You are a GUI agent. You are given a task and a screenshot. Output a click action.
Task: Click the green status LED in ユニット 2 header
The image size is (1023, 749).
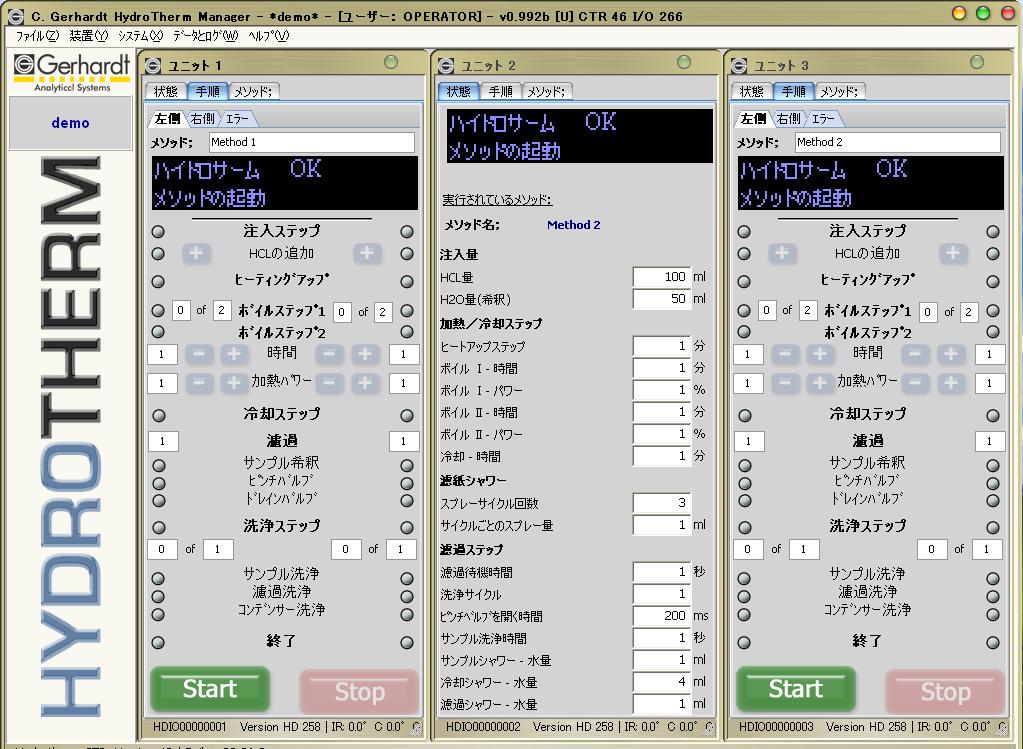[684, 62]
